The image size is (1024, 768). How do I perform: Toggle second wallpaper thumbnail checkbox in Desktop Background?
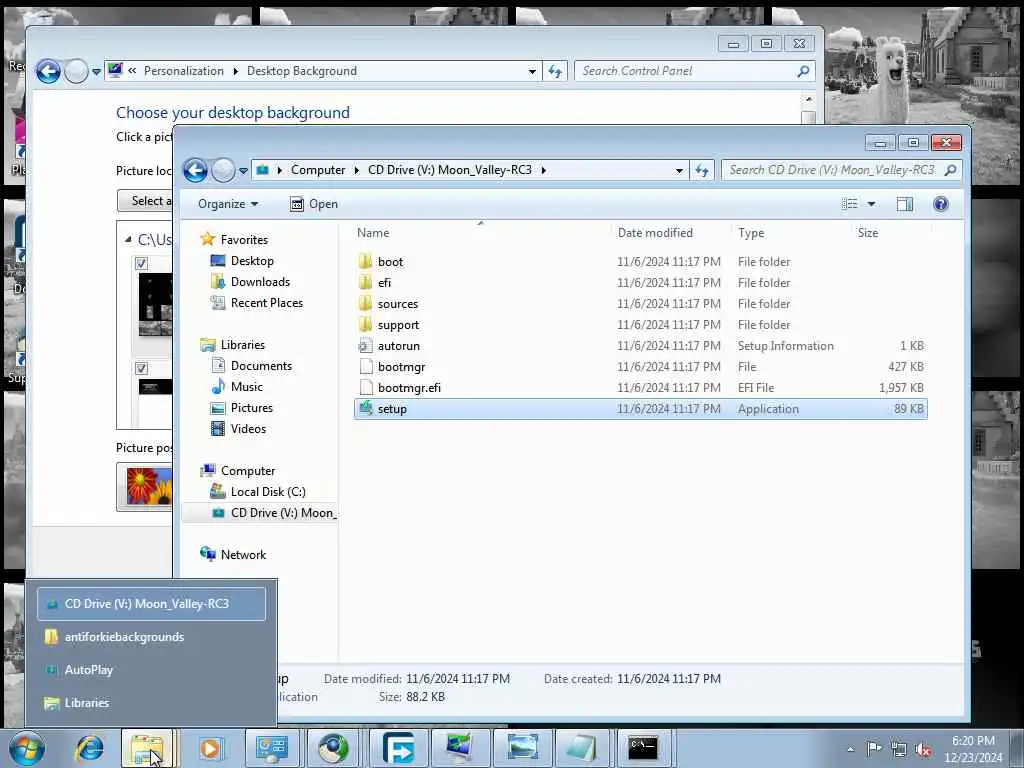tap(141, 368)
